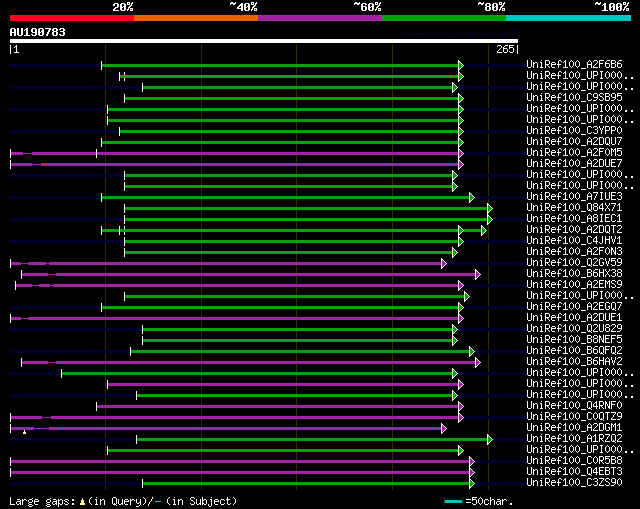
Task: Click the purple ~60% identity color bar
Action: pos(320,18)
